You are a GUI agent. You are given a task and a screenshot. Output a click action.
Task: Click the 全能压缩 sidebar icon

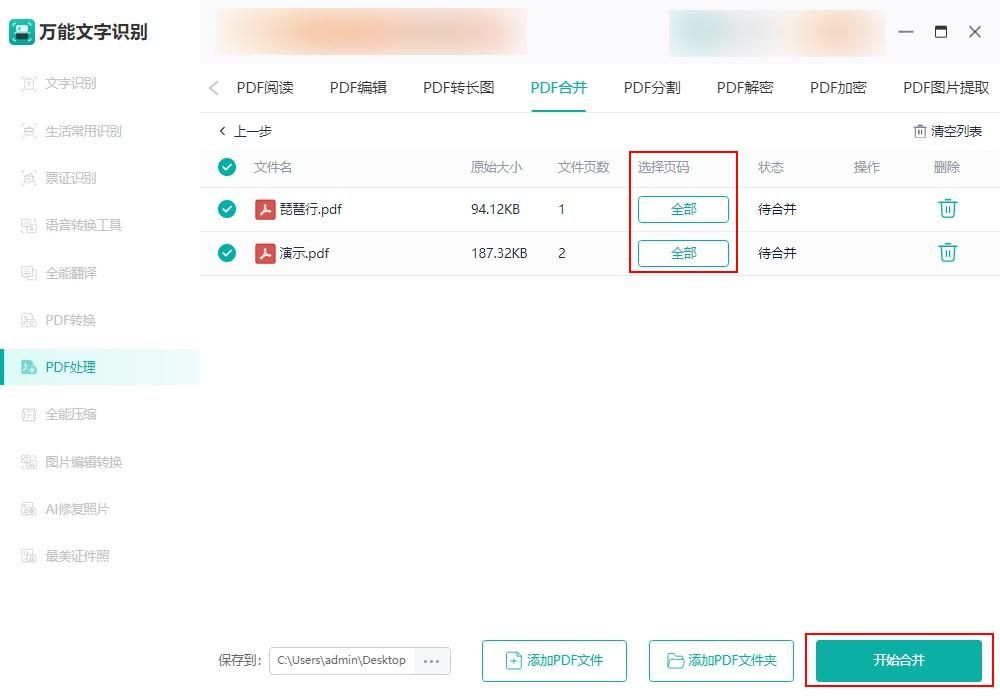[29, 414]
